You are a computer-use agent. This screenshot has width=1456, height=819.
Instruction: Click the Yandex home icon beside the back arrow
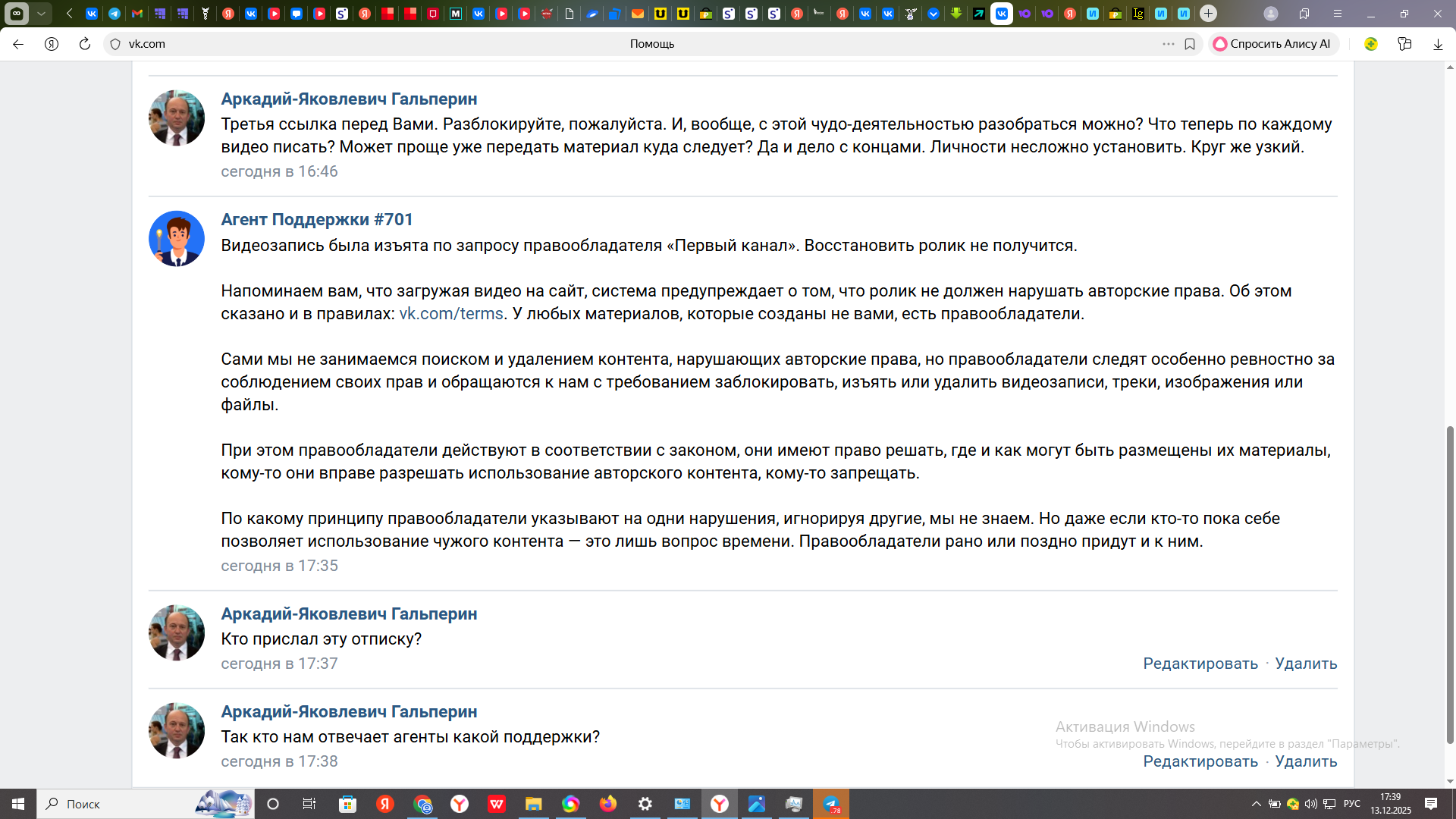pos(52,44)
